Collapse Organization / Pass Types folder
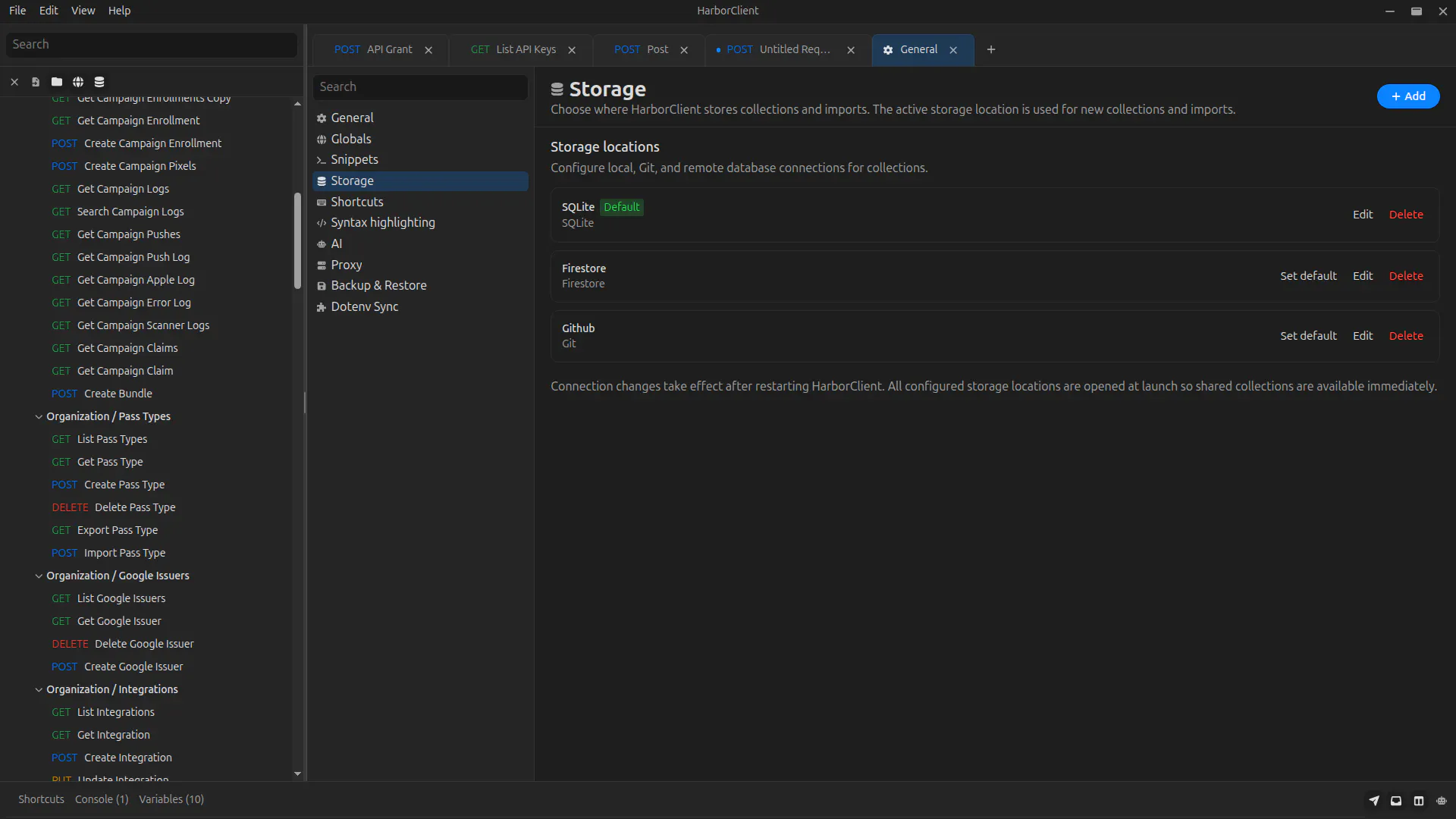Screen dimensions: 1456x819 [39, 416]
